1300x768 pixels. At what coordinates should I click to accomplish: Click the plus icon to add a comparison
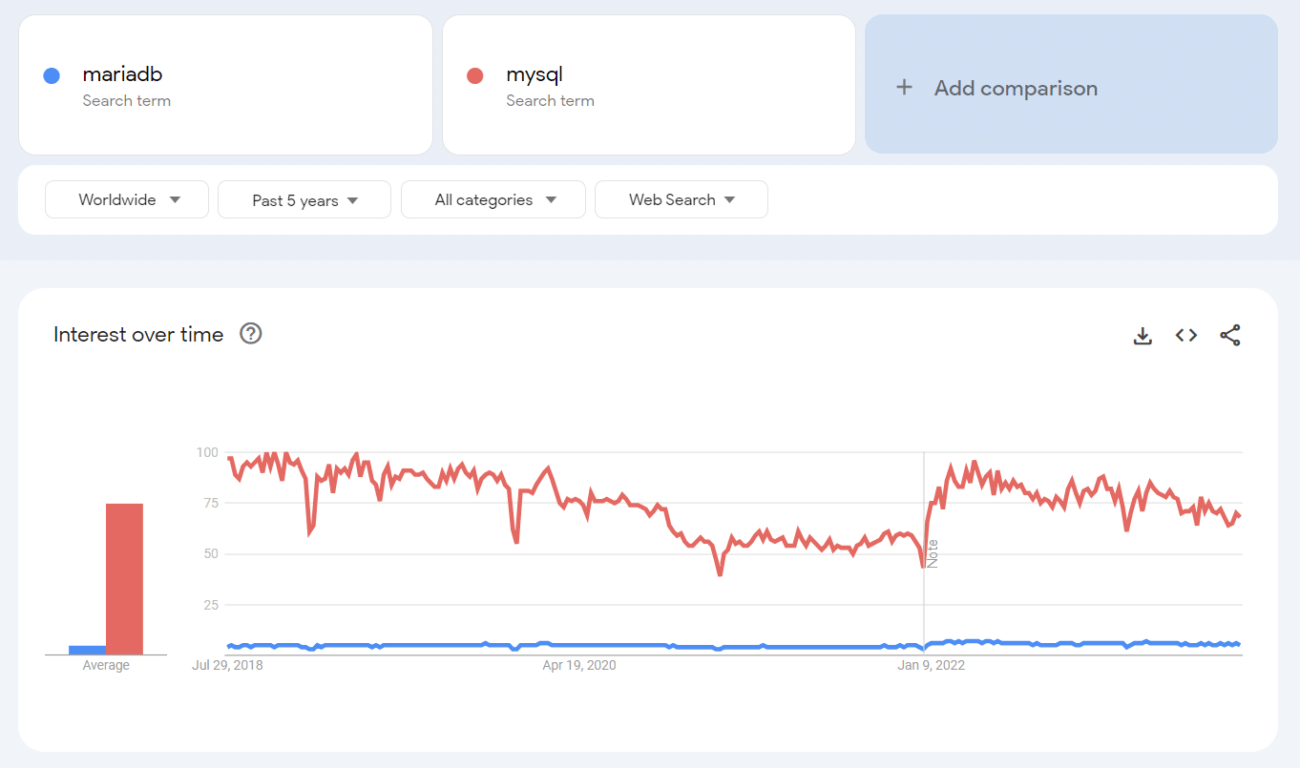point(905,88)
